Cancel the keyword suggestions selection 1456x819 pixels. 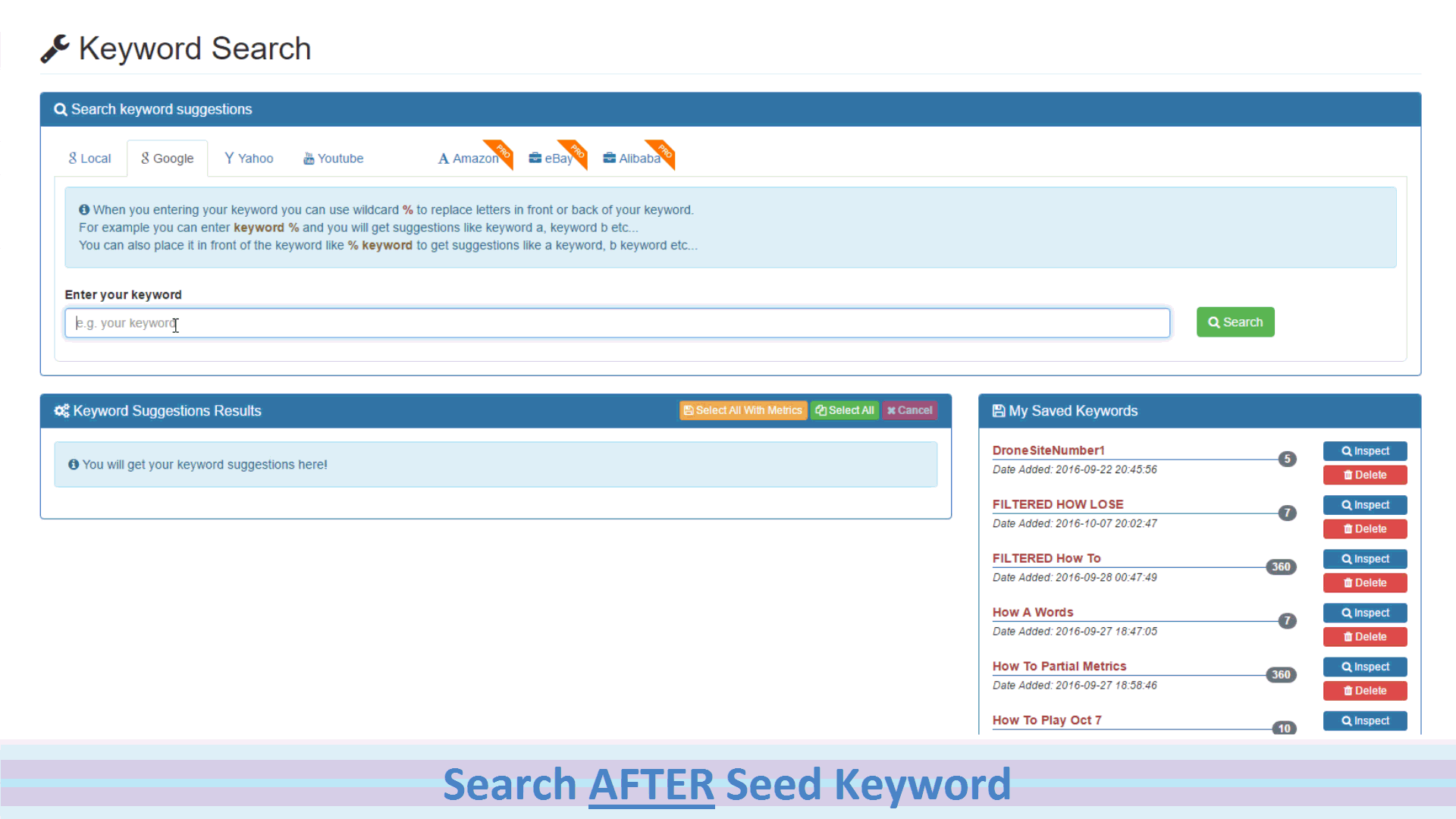(910, 410)
